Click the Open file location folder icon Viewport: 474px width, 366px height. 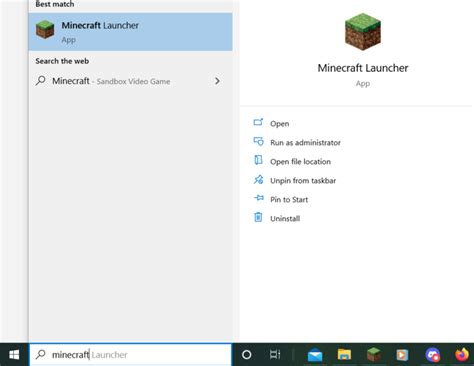pos(258,160)
